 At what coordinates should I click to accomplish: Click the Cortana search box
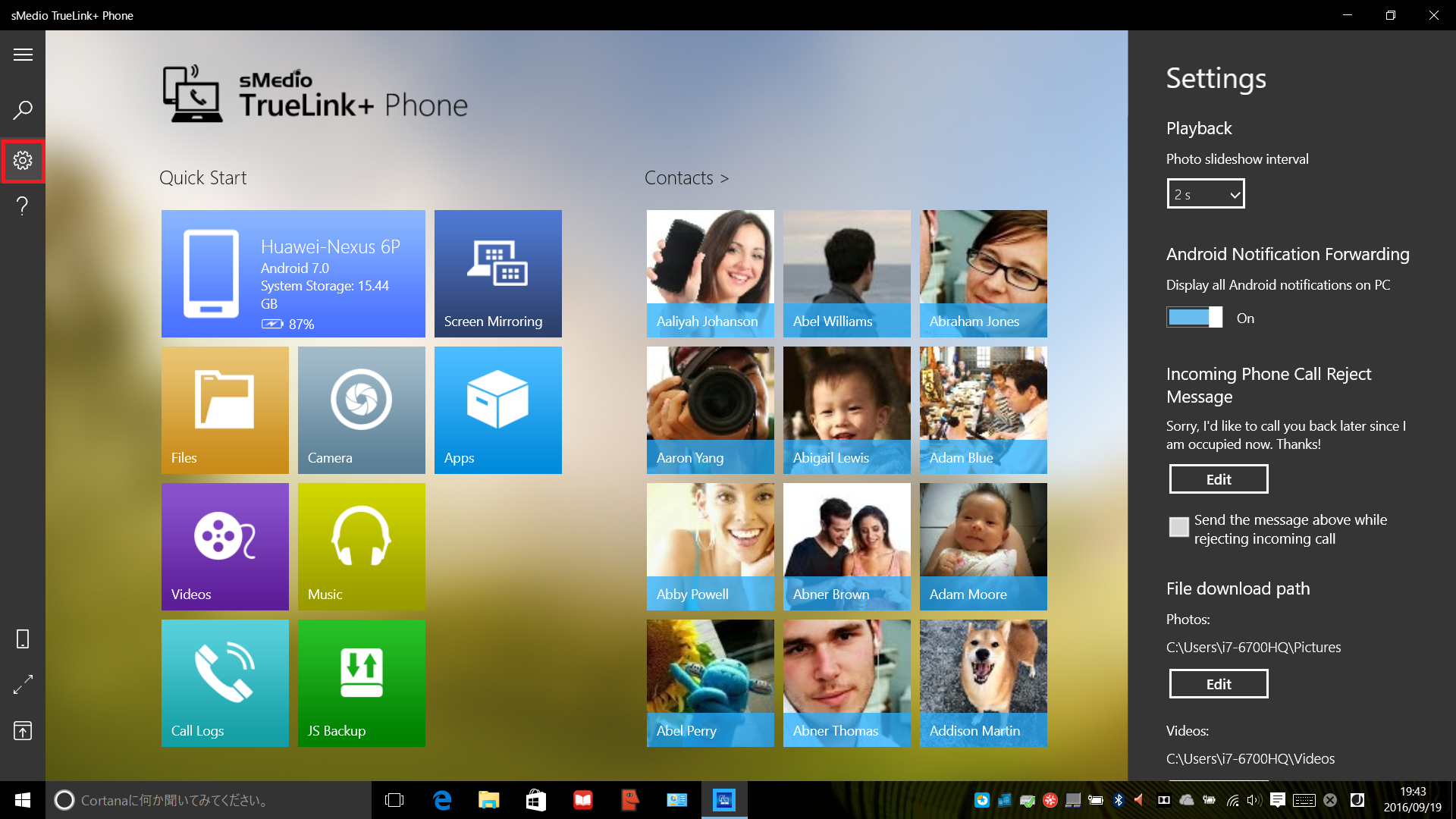click(209, 800)
